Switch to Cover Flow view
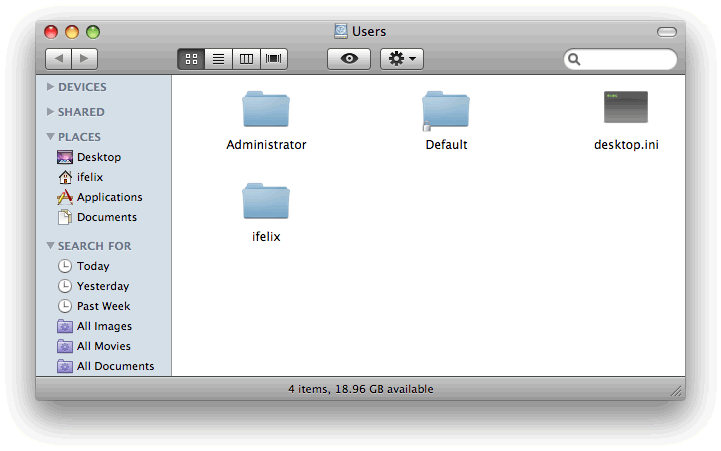This screenshot has height=451, width=721. click(274, 59)
